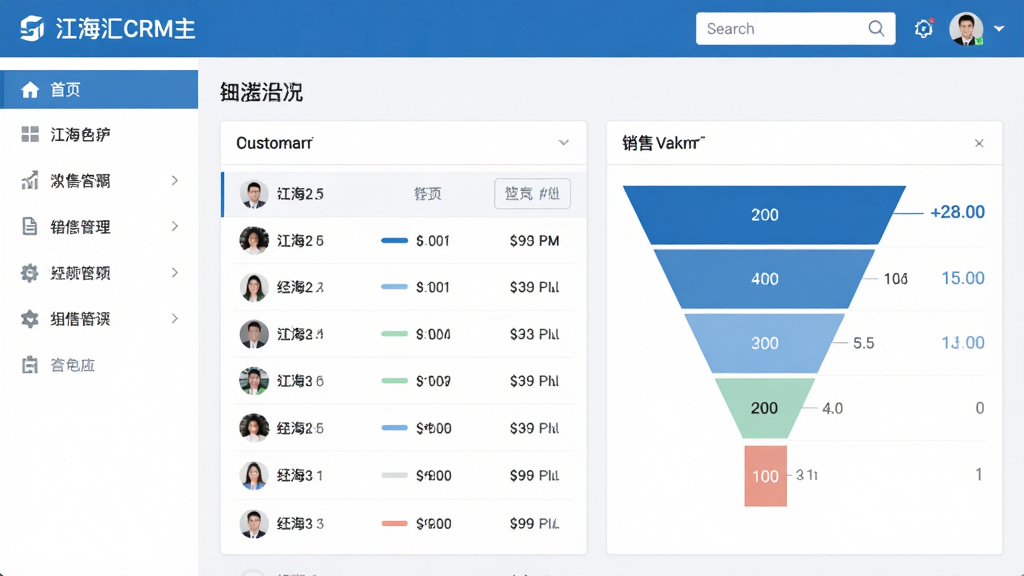Select the customer row showing $.001 $93 PM
Screen dimensions: 1024x576
tap(404, 240)
